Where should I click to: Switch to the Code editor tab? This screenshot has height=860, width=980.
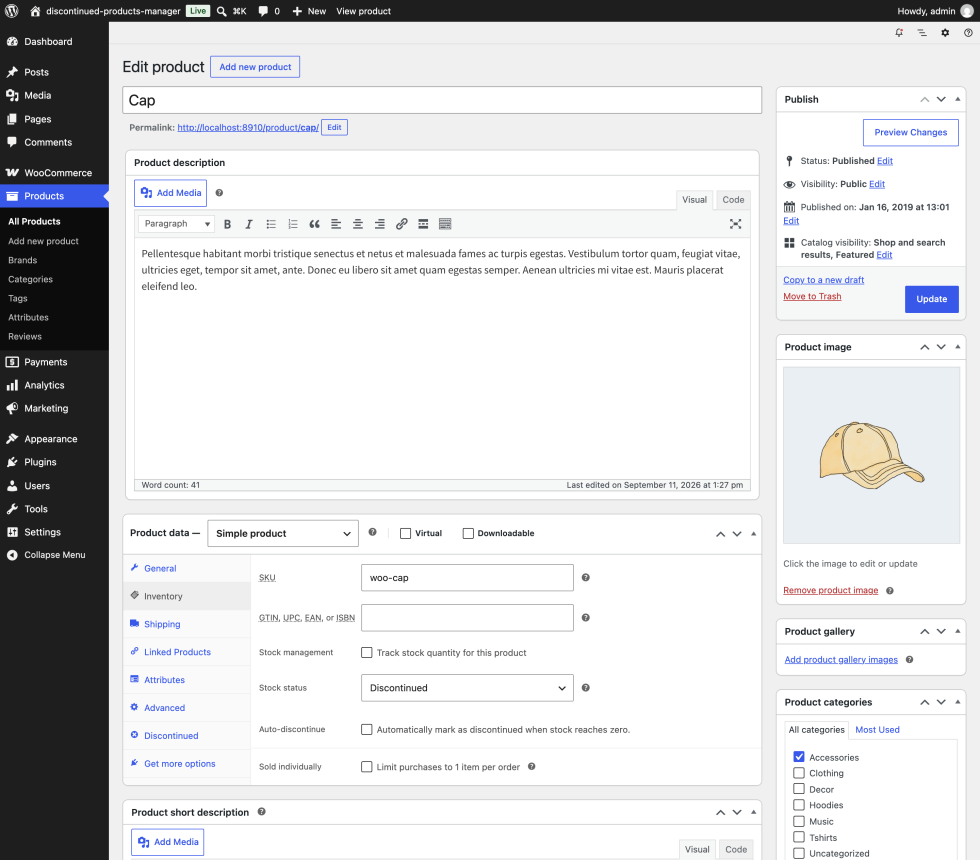click(x=733, y=199)
